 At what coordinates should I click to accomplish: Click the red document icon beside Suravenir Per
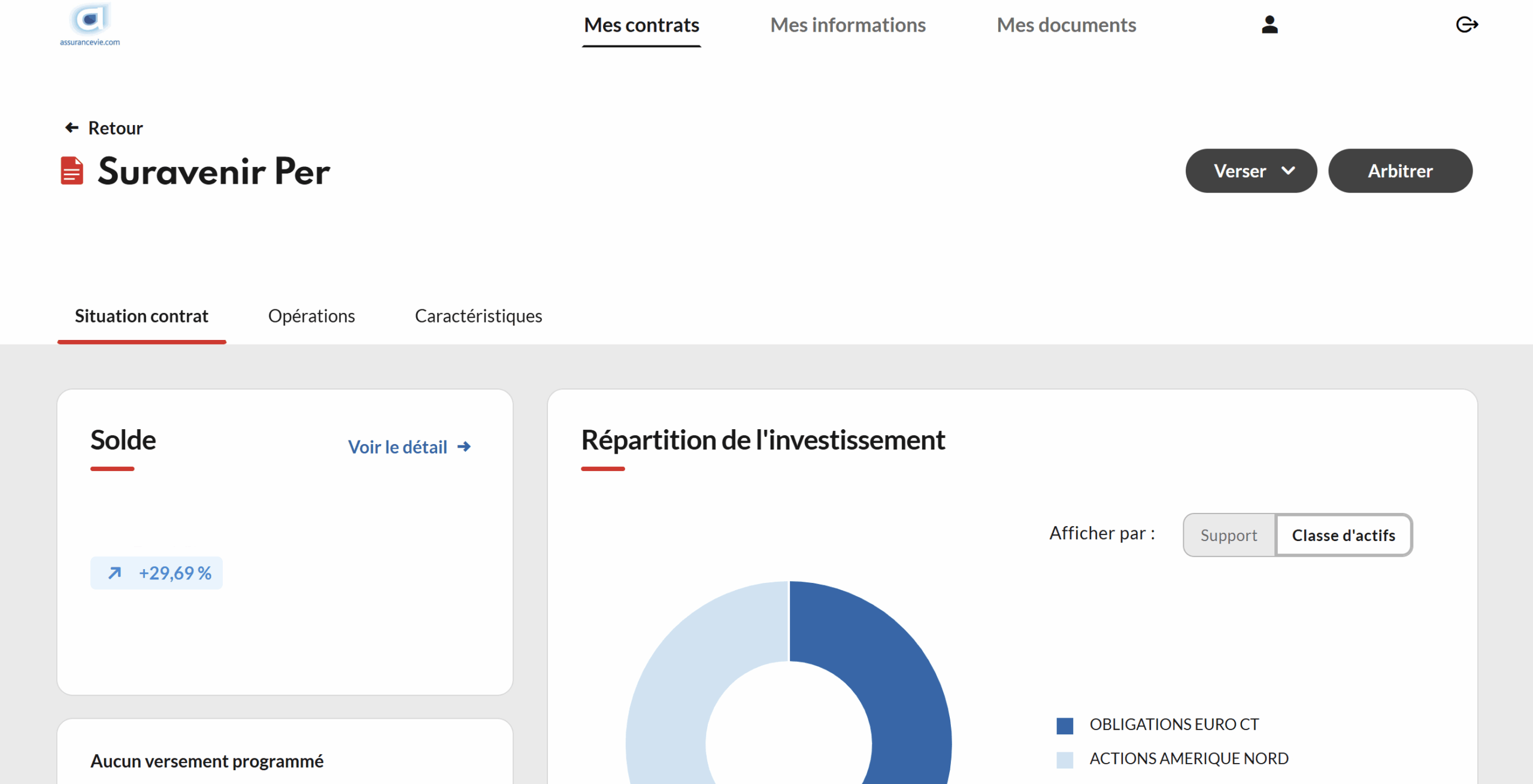point(71,171)
